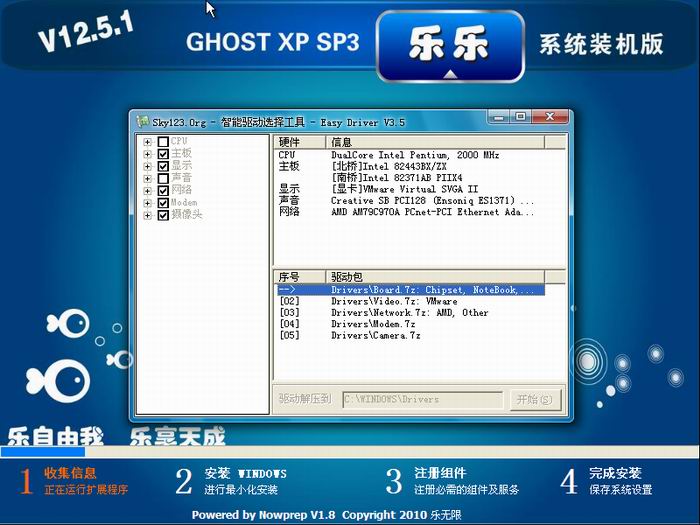This screenshot has width=700, height=525.
Task: Click the driver extract path field
Action: click(x=423, y=400)
